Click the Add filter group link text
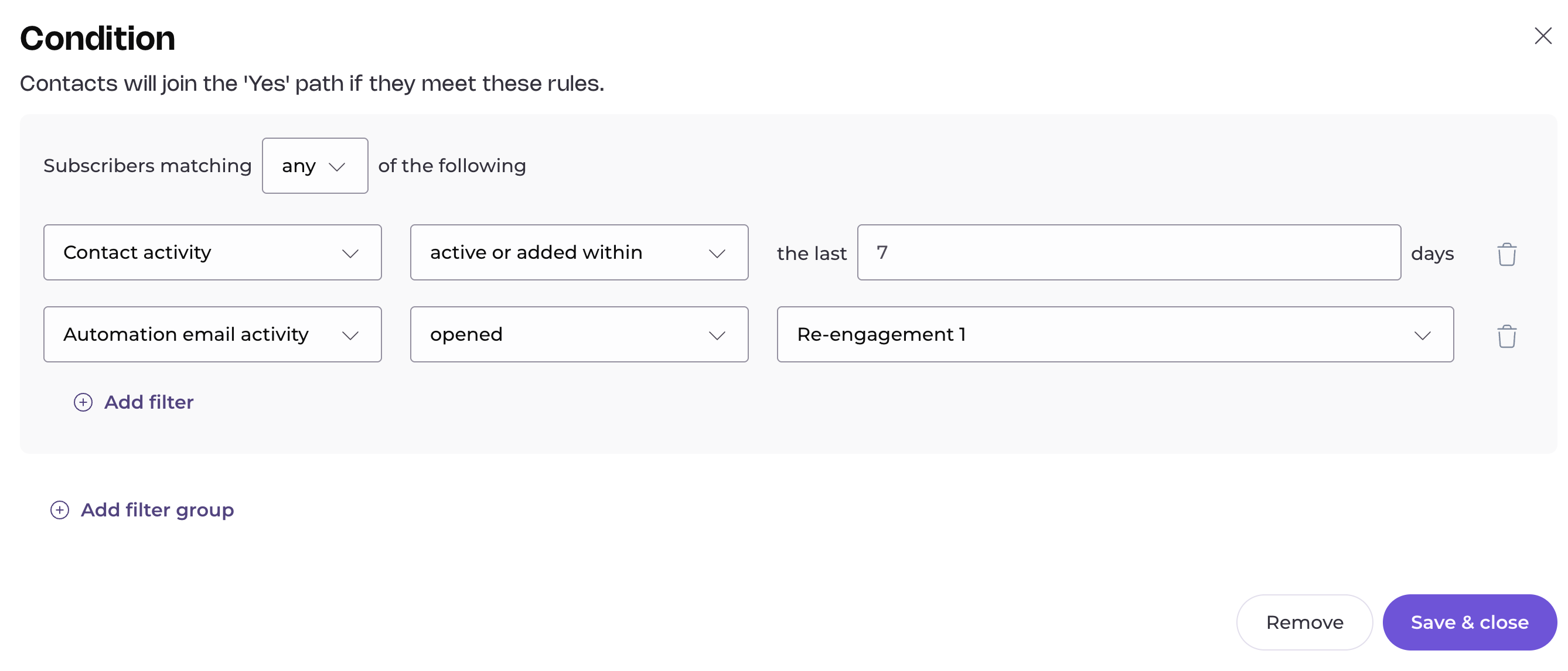Image resolution: width=1568 pixels, height=671 pixels. [157, 510]
